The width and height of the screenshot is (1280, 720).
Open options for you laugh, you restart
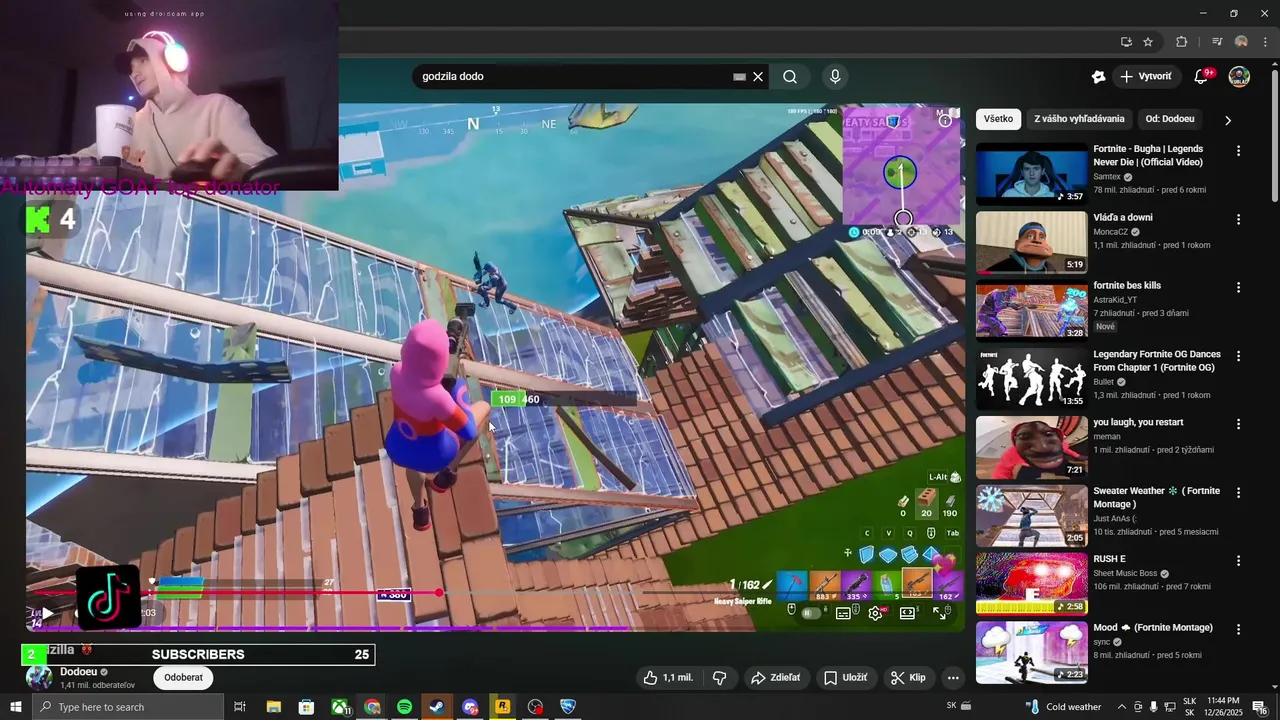coord(1238,424)
